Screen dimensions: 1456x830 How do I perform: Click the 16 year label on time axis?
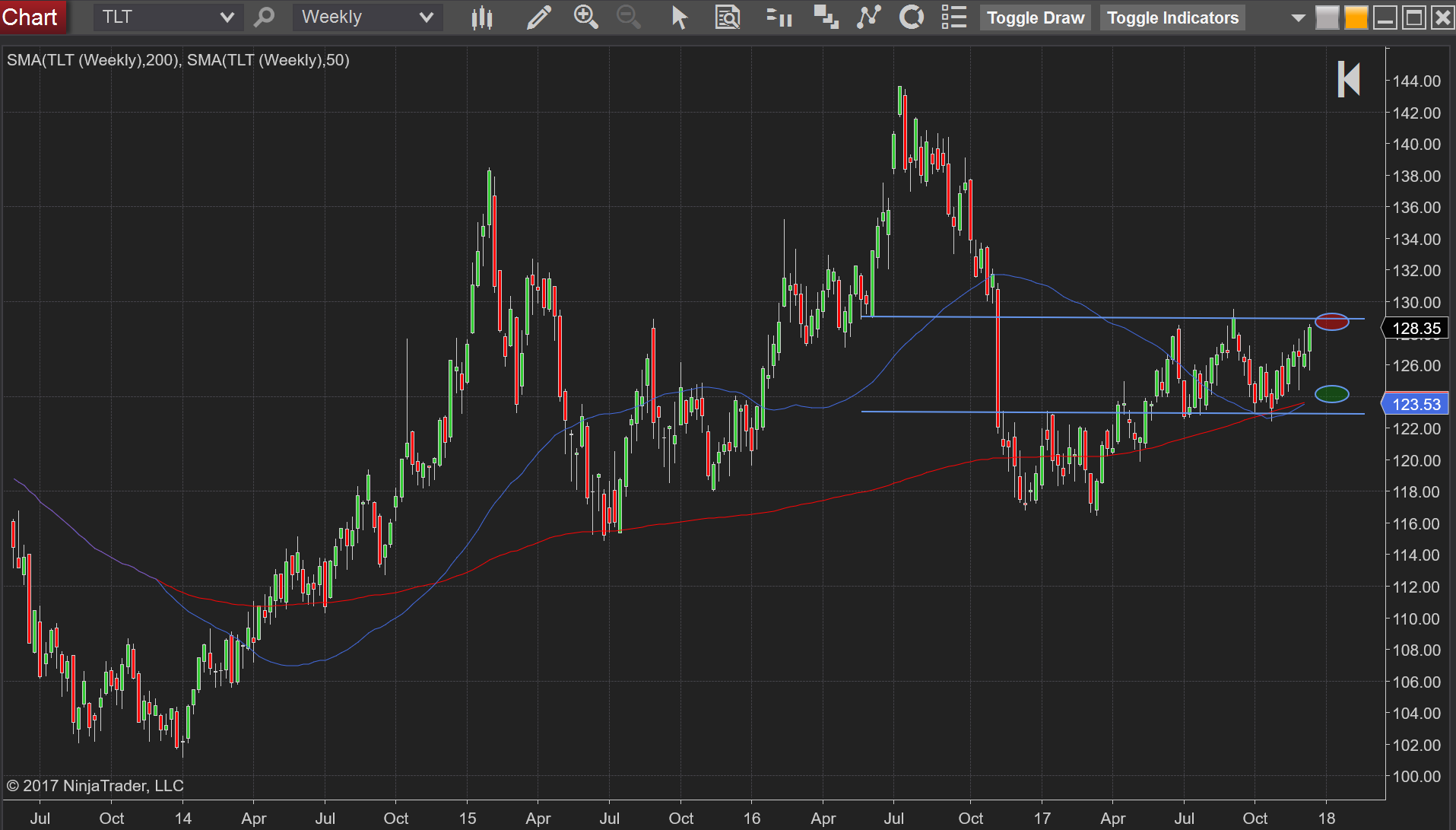tap(752, 819)
